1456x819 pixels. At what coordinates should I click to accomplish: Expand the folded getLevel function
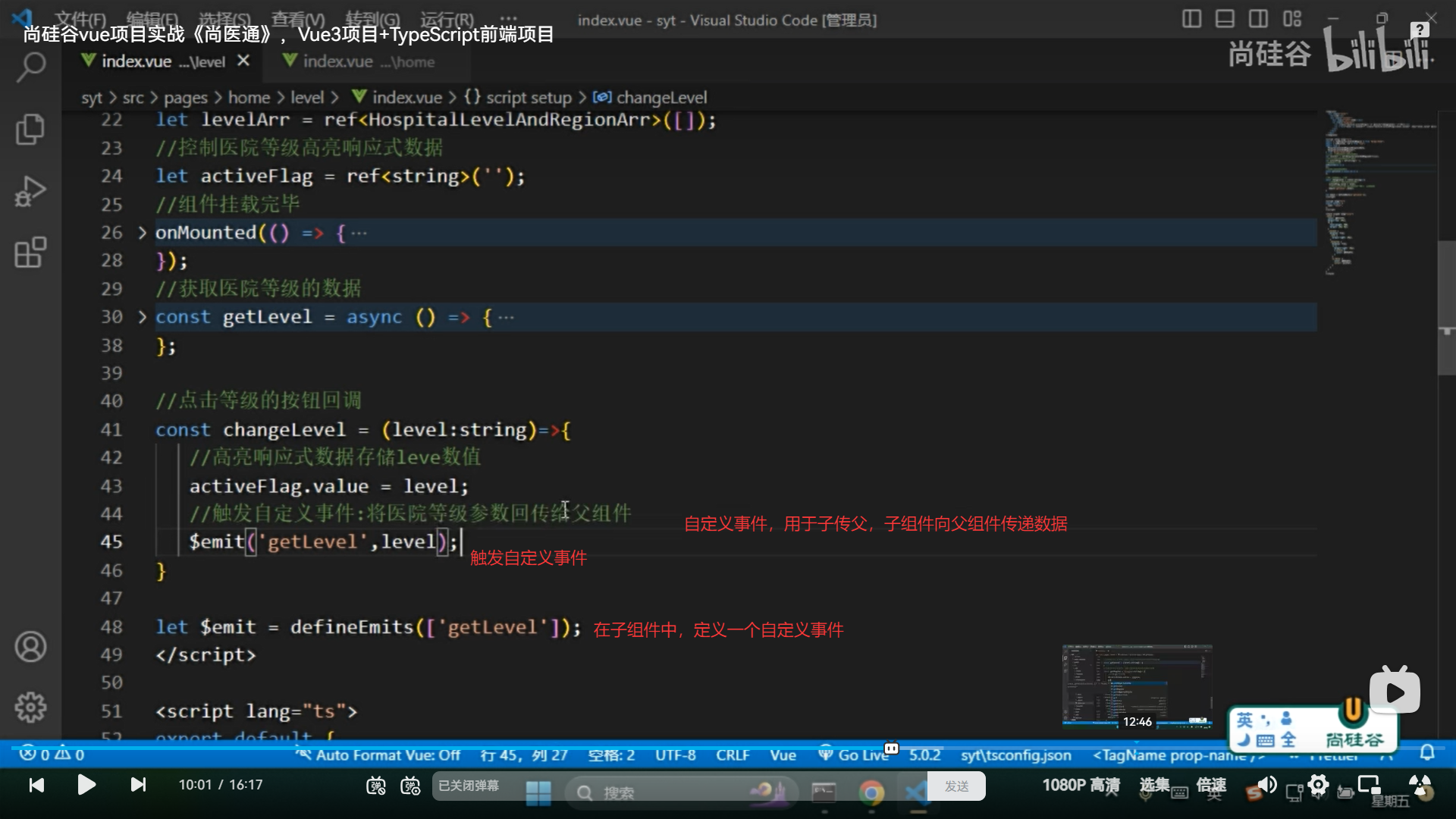[x=142, y=317]
